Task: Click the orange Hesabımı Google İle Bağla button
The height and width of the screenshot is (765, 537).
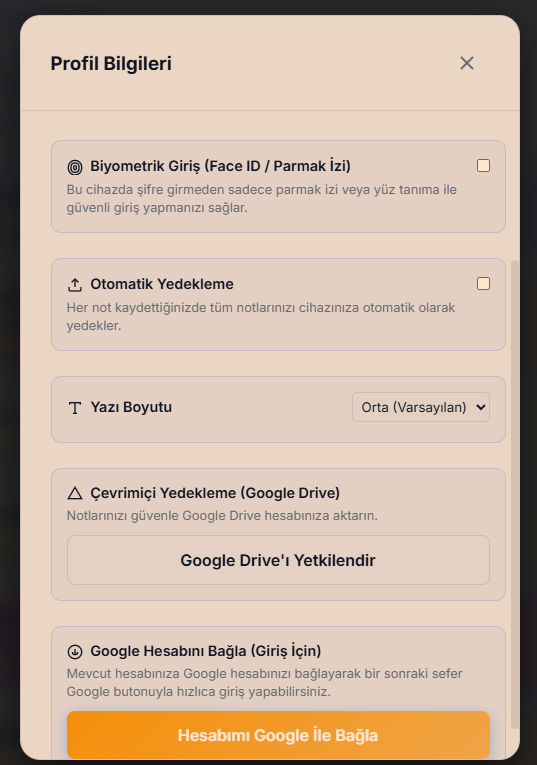Action: click(x=278, y=735)
